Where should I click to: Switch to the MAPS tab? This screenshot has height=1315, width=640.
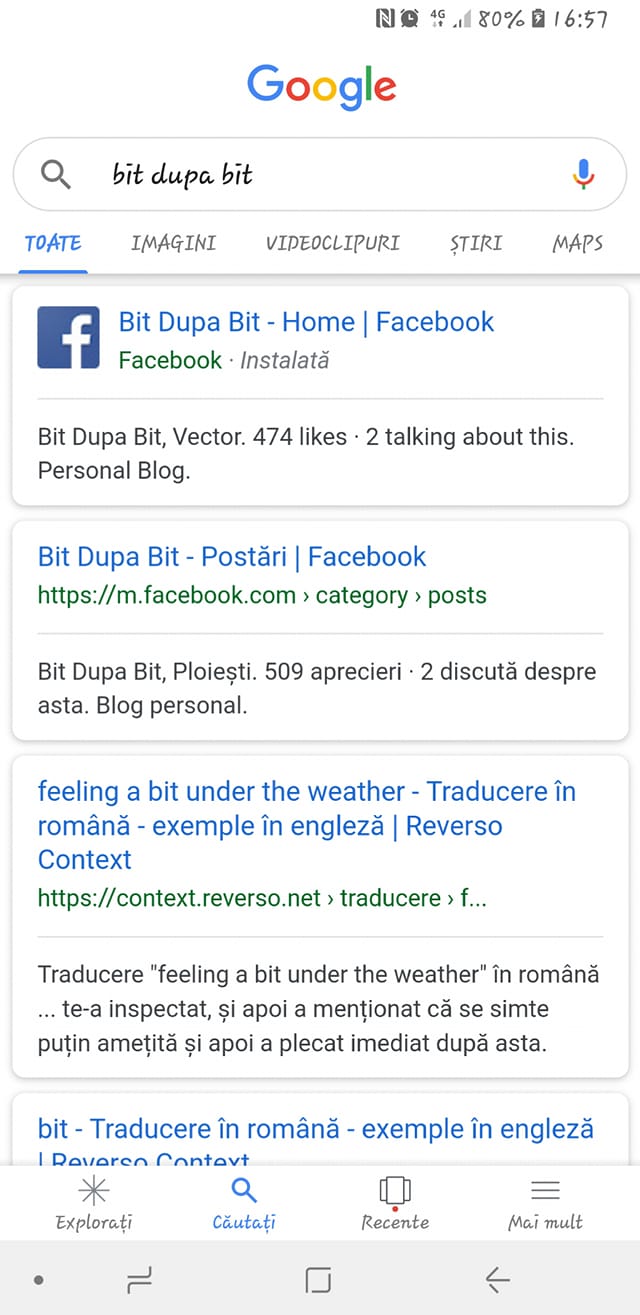pyautogui.click(x=578, y=243)
